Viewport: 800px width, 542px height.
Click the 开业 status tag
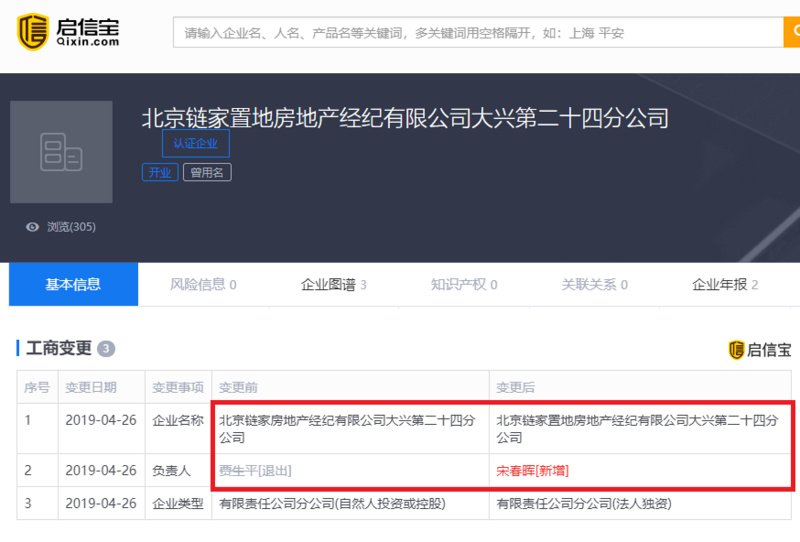coord(160,173)
